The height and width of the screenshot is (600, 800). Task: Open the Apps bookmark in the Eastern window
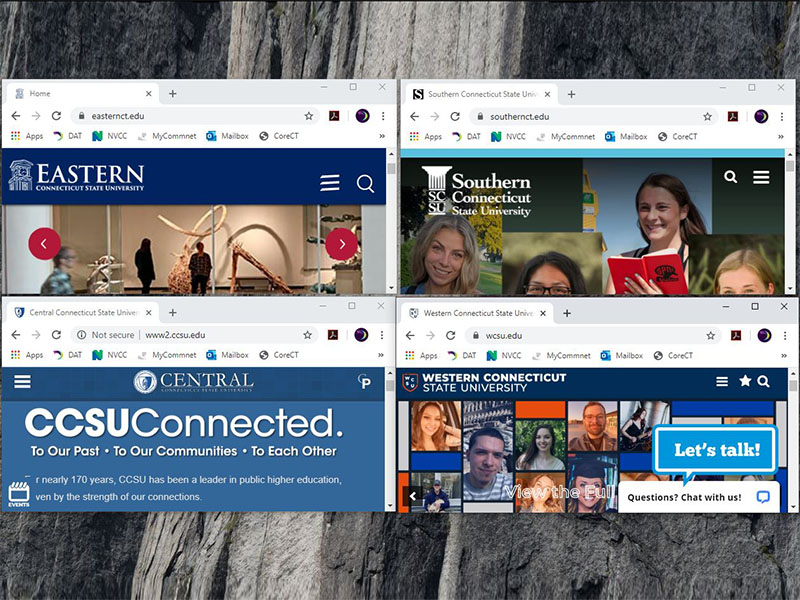tap(27, 136)
